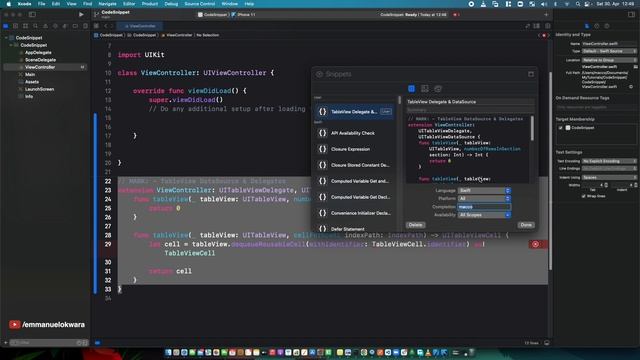
Task: Open the find navigator magnifier icon
Action: (x=36, y=26)
